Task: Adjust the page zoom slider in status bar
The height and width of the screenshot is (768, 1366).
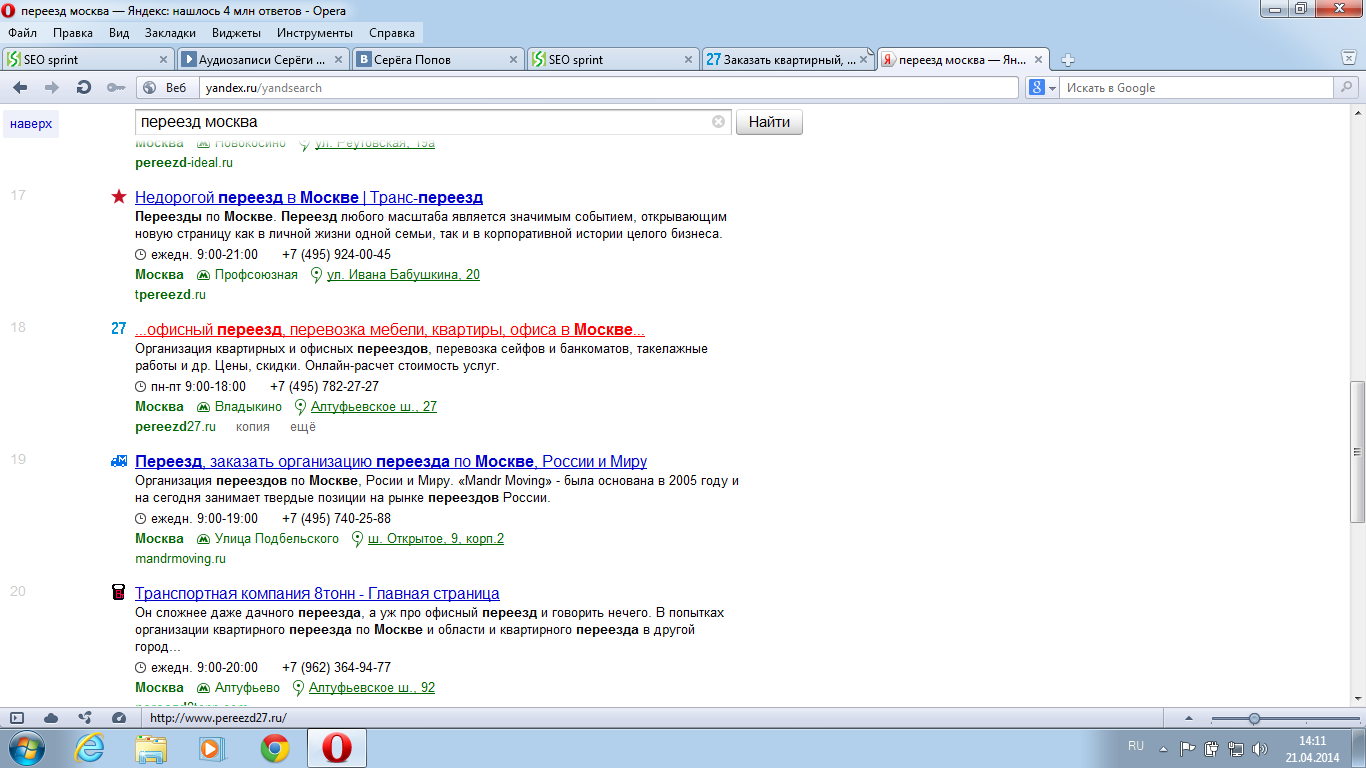Action: (1254, 718)
